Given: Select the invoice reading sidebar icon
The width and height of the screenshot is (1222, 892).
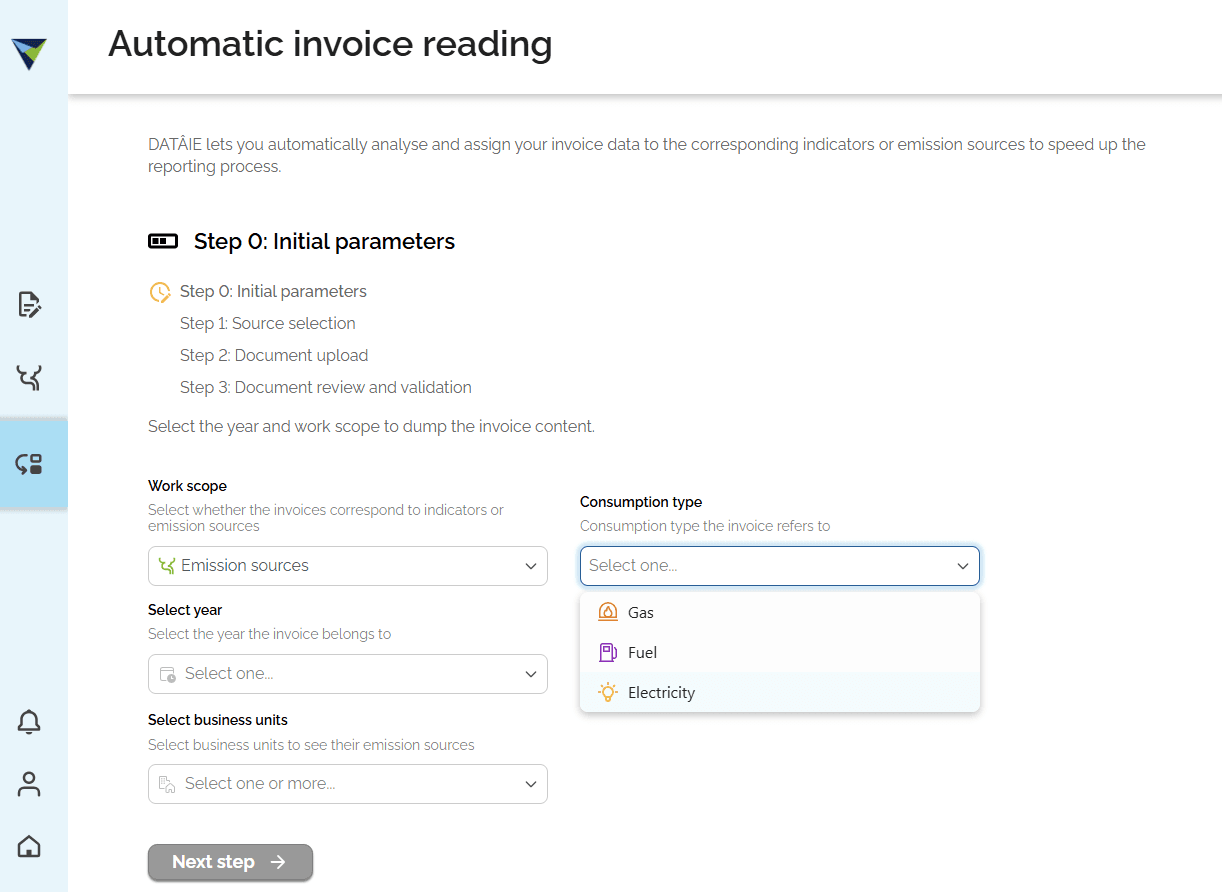Looking at the screenshot, I should pos(29,464).
